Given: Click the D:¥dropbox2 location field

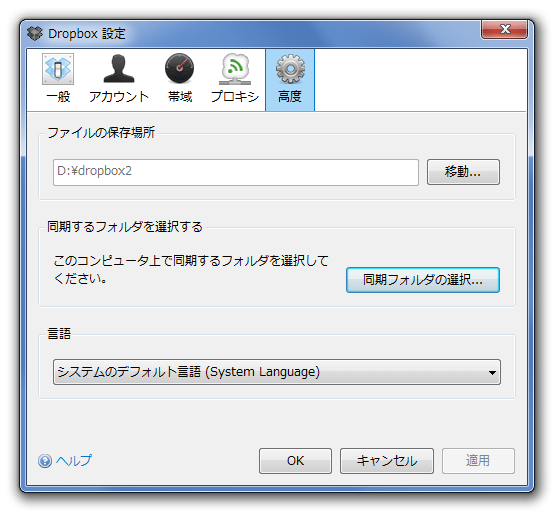Looking at the screenshot, I should tap(236, 172).
